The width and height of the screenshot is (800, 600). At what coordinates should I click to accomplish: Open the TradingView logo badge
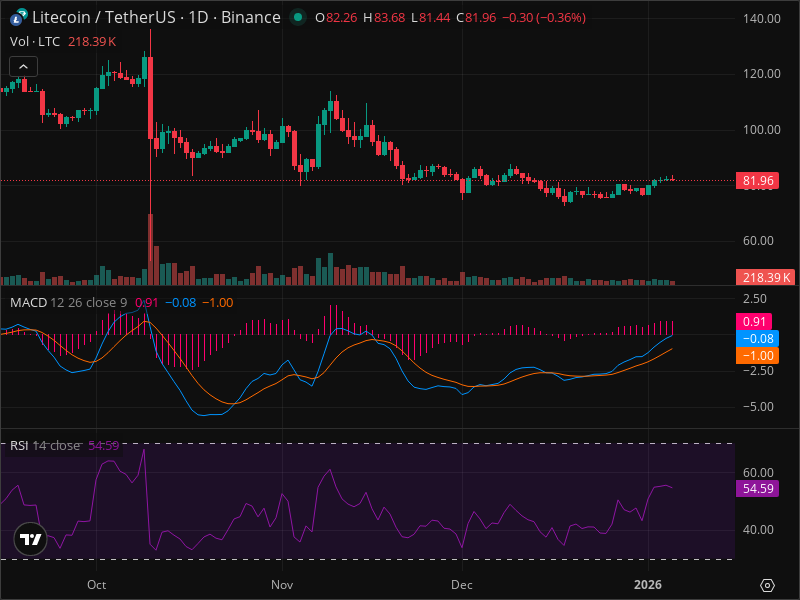[31, 539]
